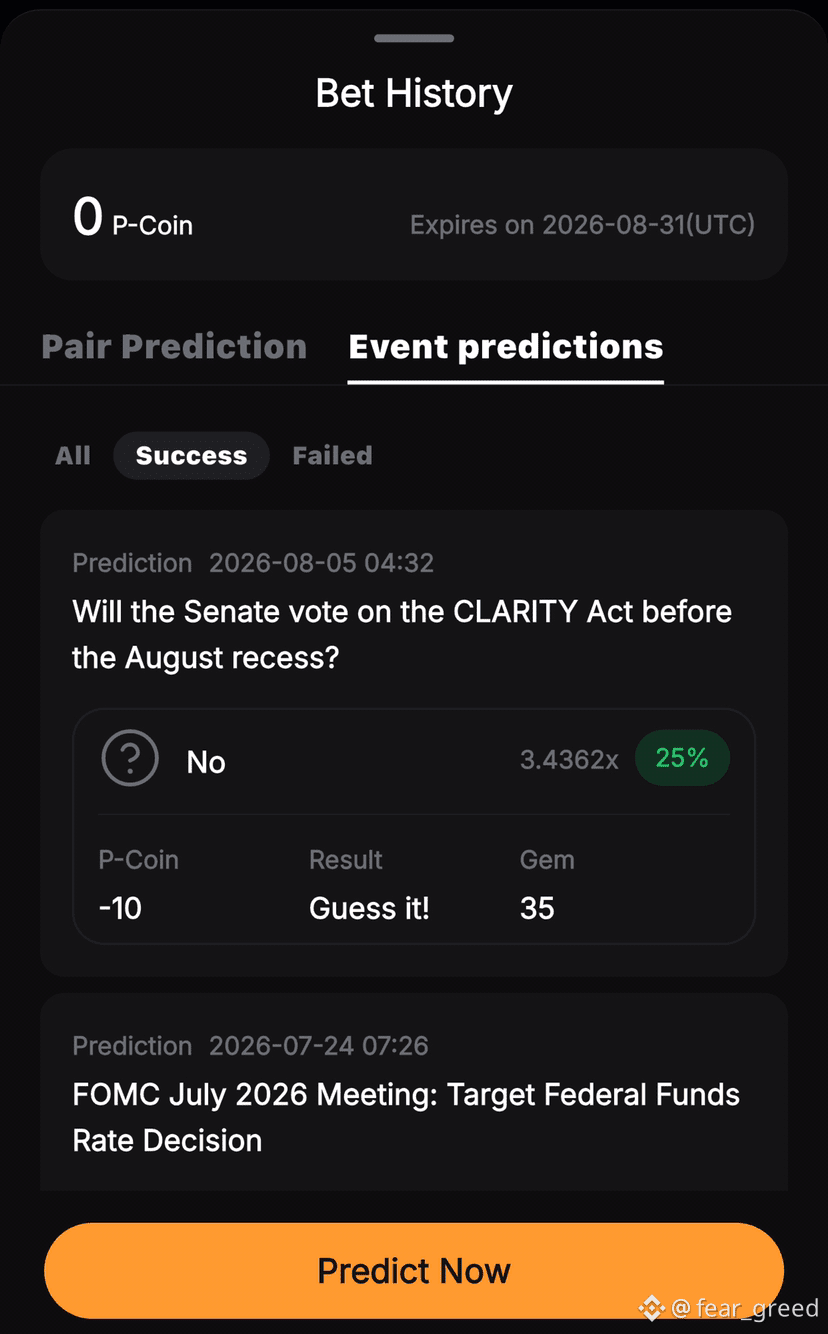The height and width of the screenshot is (1334, 828).
Task: Switch to Pair Prediction tab
Action: [174, 346]
